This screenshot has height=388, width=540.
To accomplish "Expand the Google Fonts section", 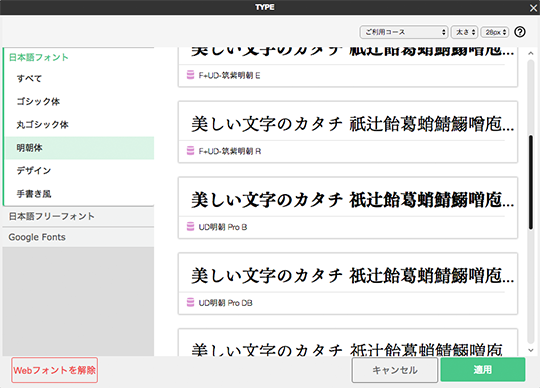I will pos(79,237).
